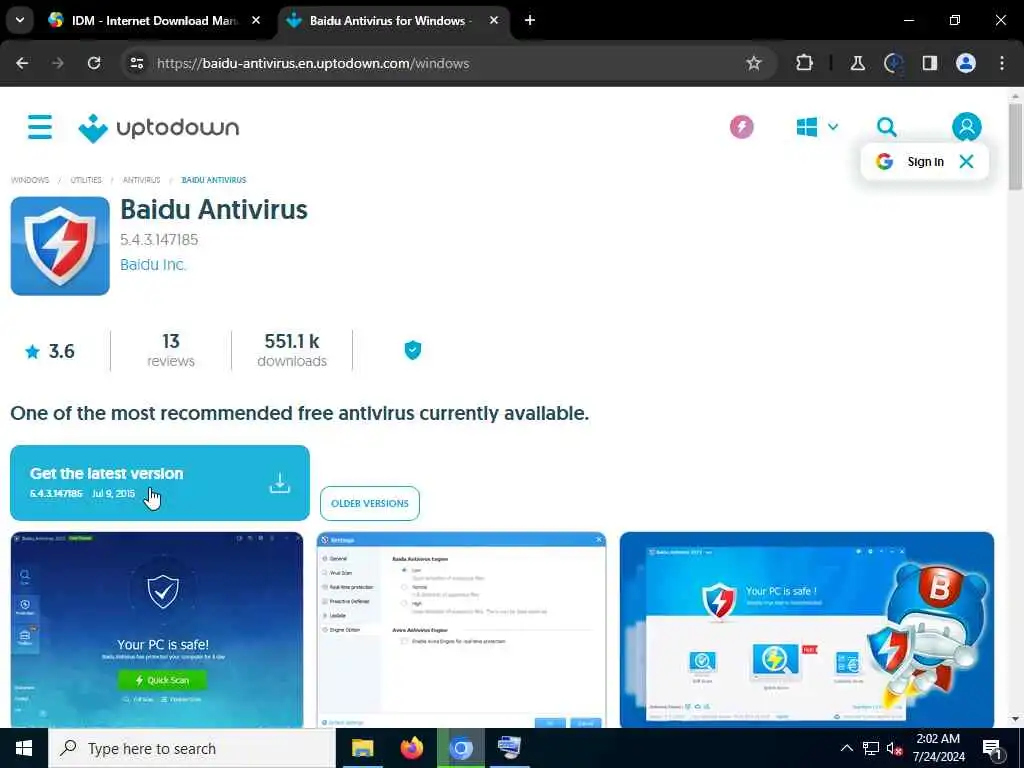
Task: Open the pink lightning Turbo icon
Action: click(741, 127)
